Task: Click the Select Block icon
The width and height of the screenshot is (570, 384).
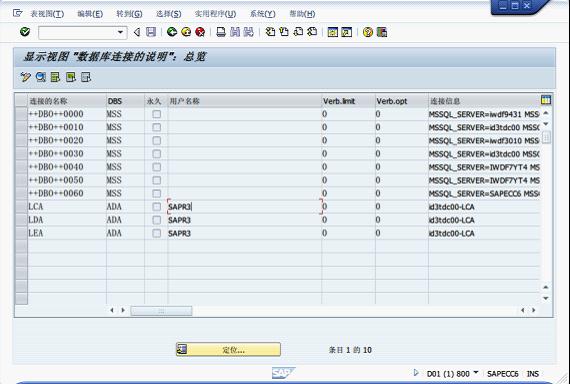Action: click(71, 77)
